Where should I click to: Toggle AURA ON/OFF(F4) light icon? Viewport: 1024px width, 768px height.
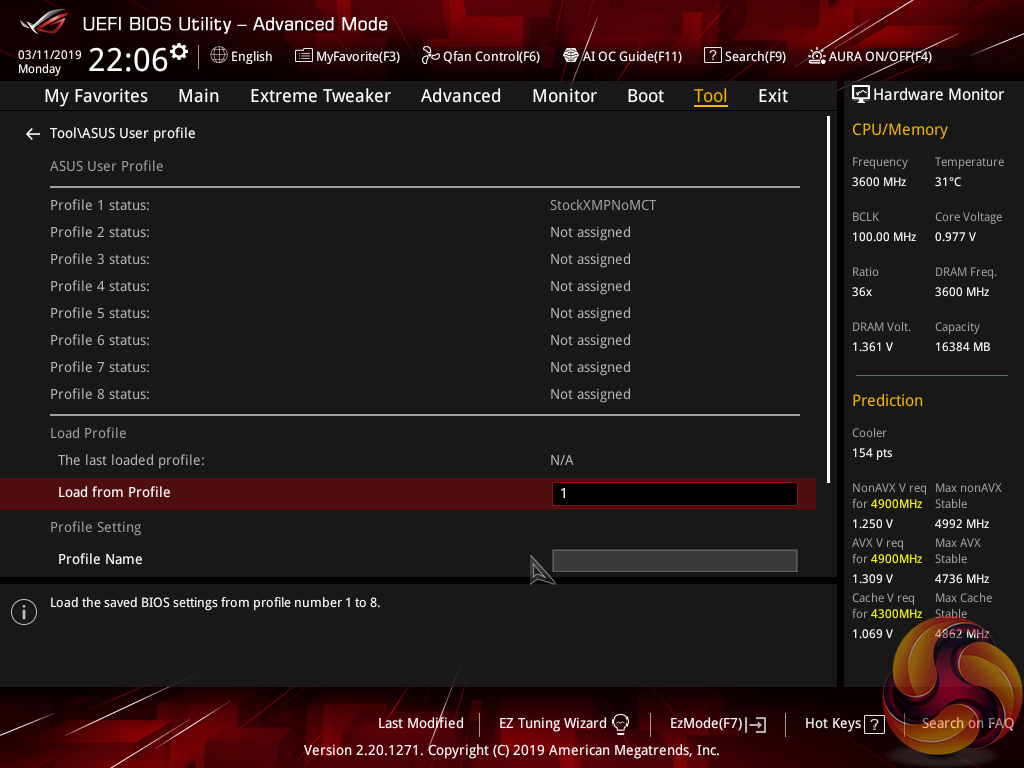[x=816, y=56]
